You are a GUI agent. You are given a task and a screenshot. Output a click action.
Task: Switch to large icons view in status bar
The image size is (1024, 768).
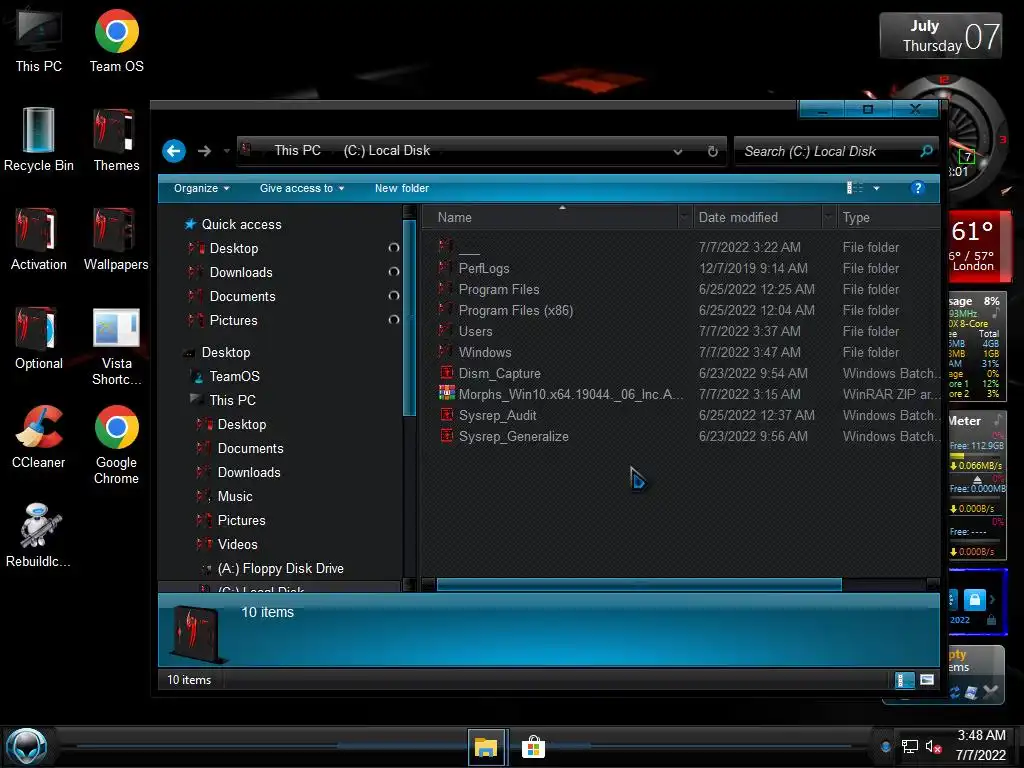click(x=927, y=680)
